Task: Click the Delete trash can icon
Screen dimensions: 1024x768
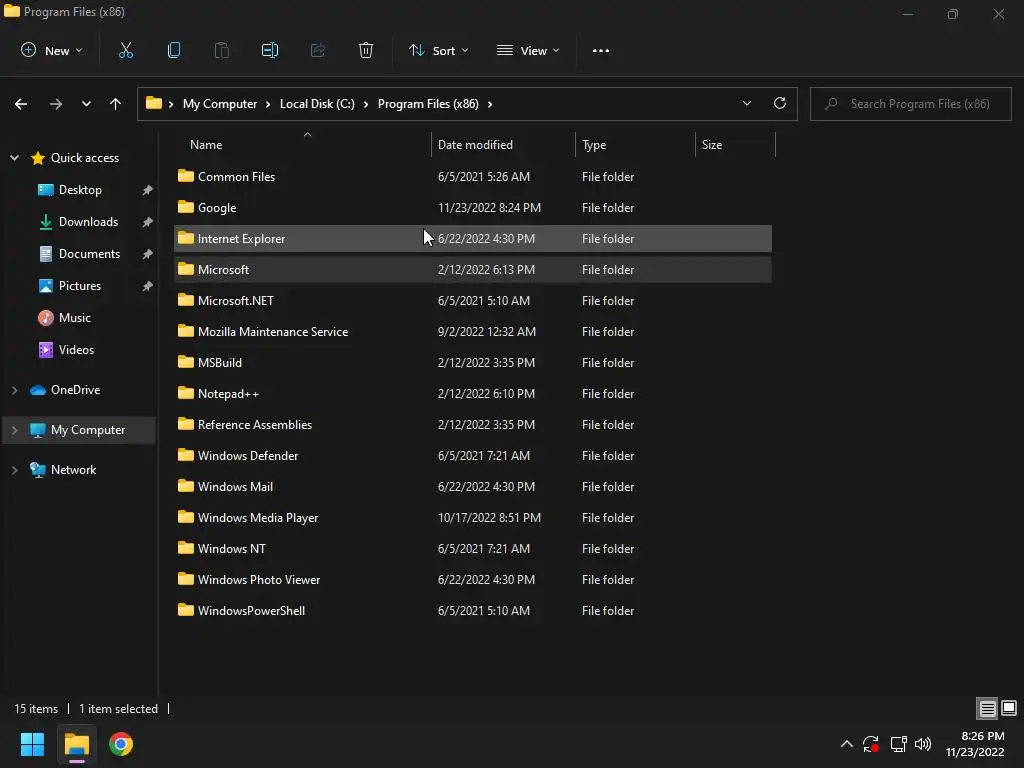Action: coord(366,50)
